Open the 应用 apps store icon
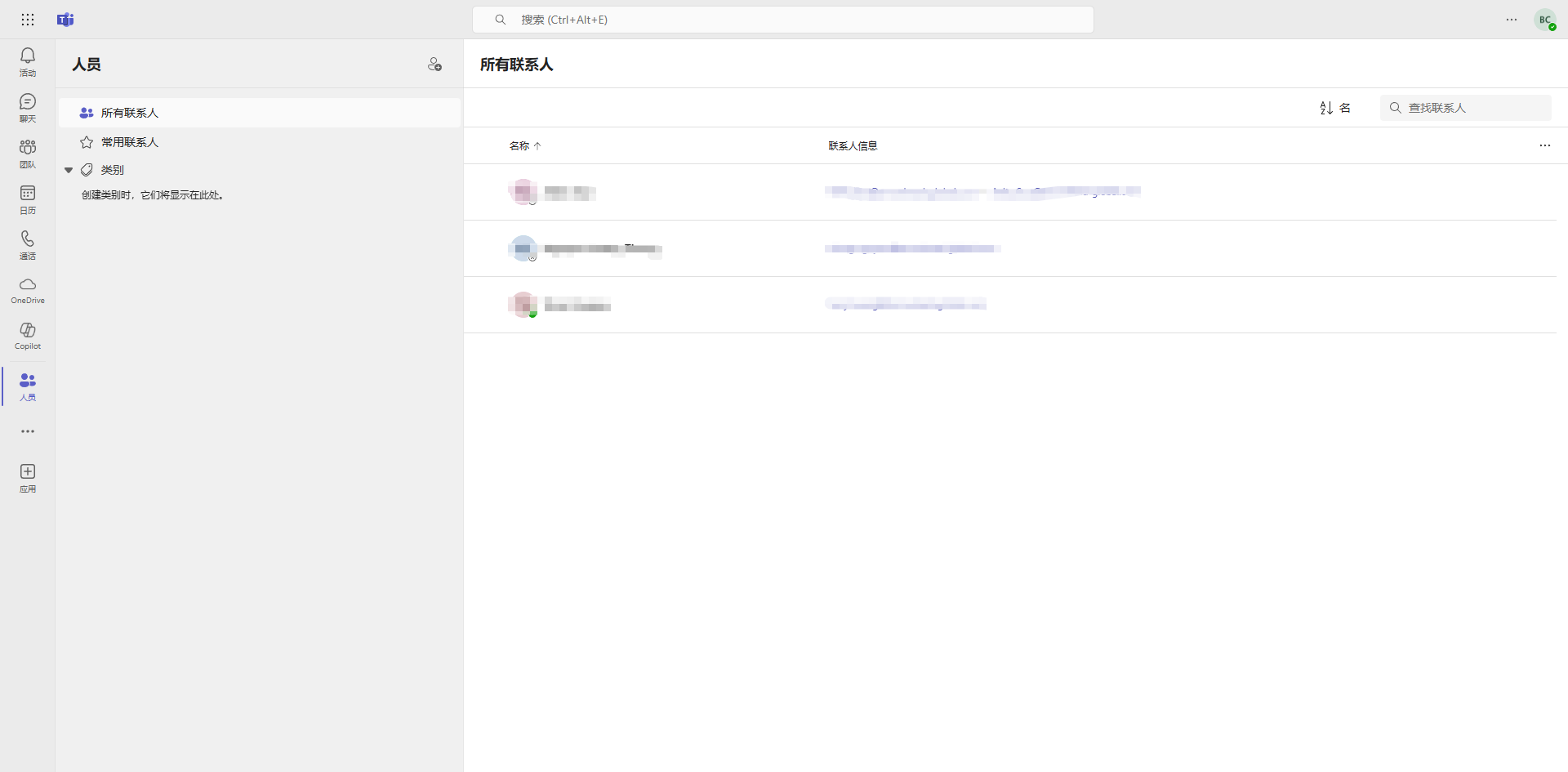The height and width of the screenshot is (772, 1568). [28, 478]
